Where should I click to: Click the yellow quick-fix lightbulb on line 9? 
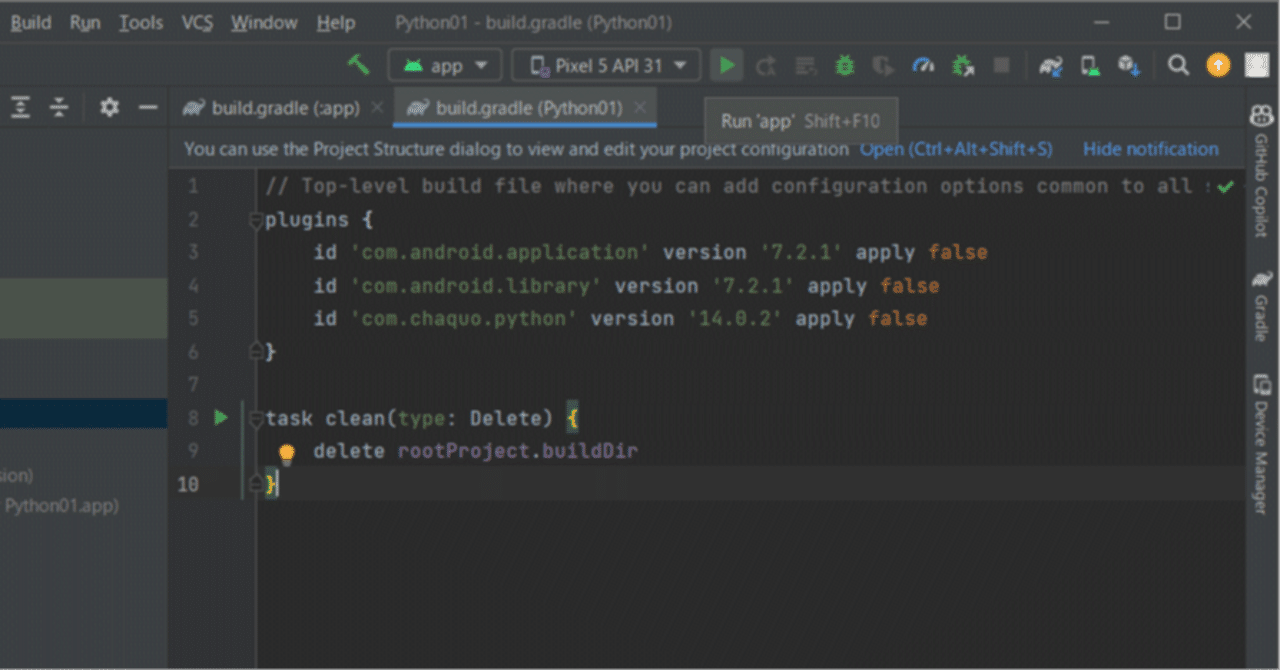pyautogui.click(x=286, y=452)
